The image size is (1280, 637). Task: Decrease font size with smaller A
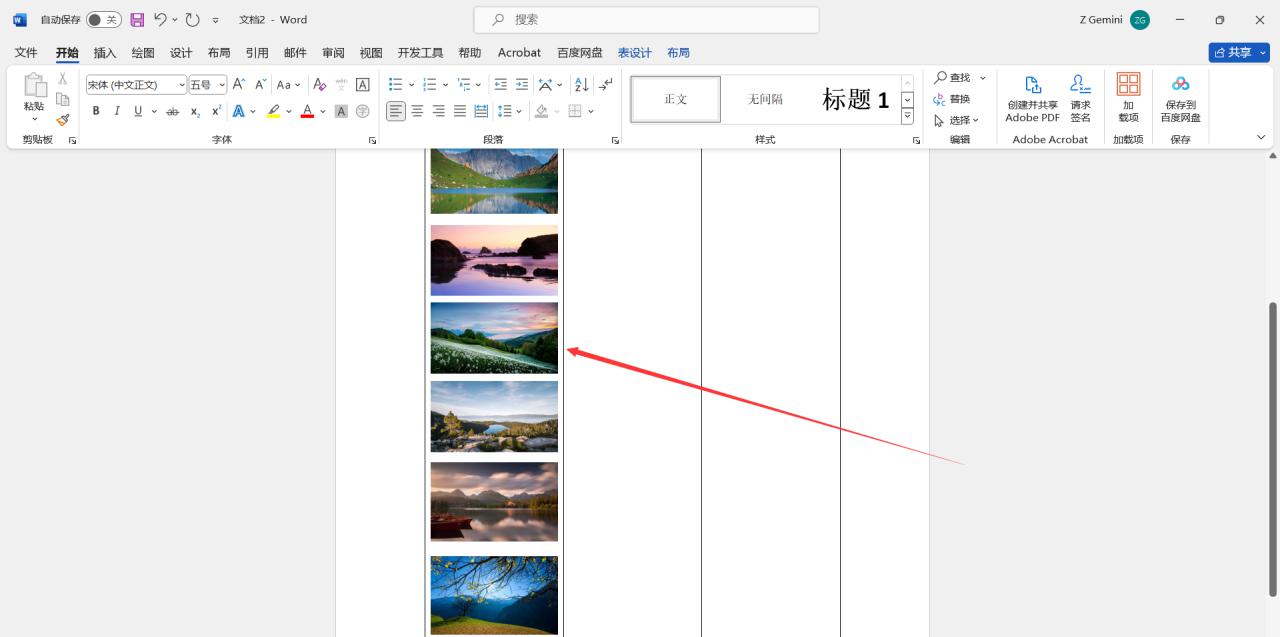[260, 84]
